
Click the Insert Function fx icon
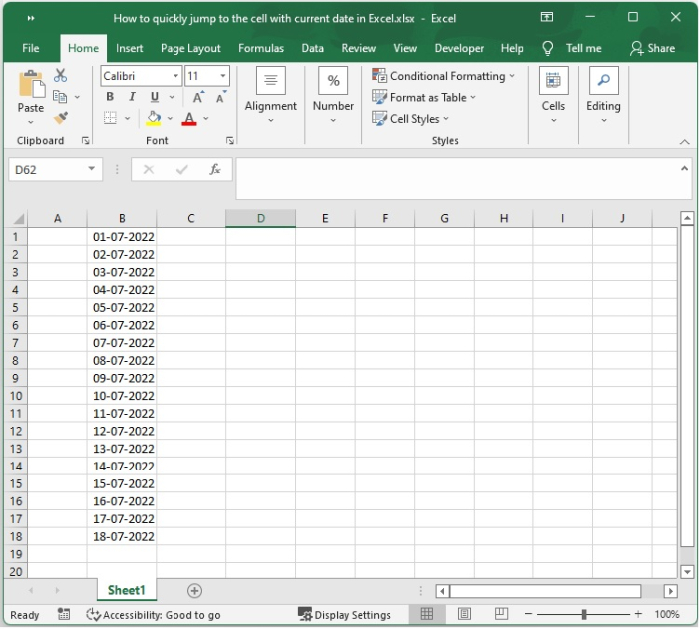(x=214, y=170)
